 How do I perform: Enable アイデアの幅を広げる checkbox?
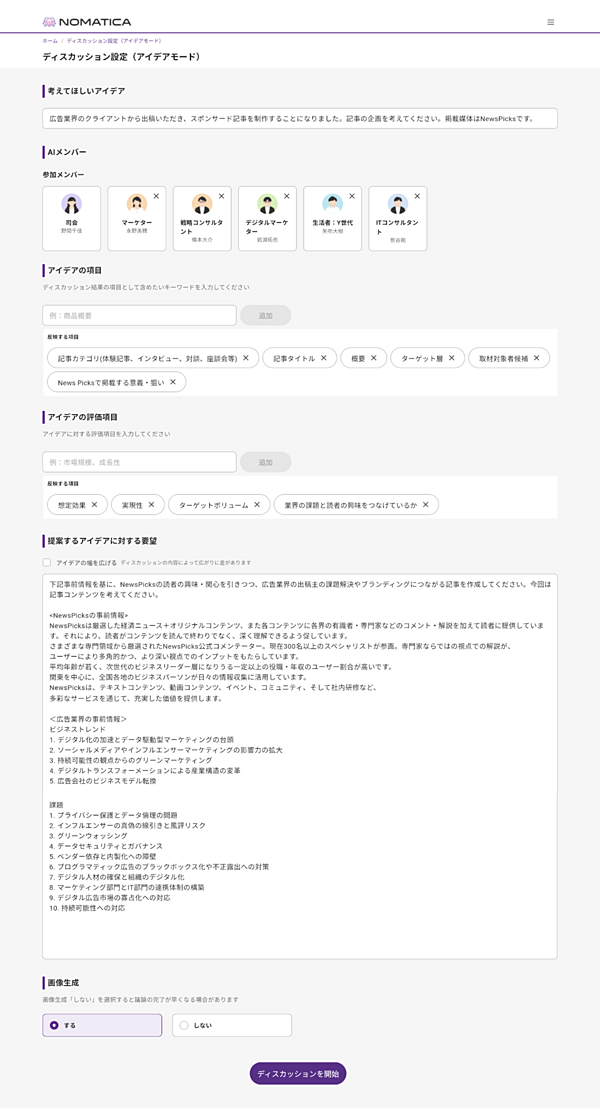[47, 562]
